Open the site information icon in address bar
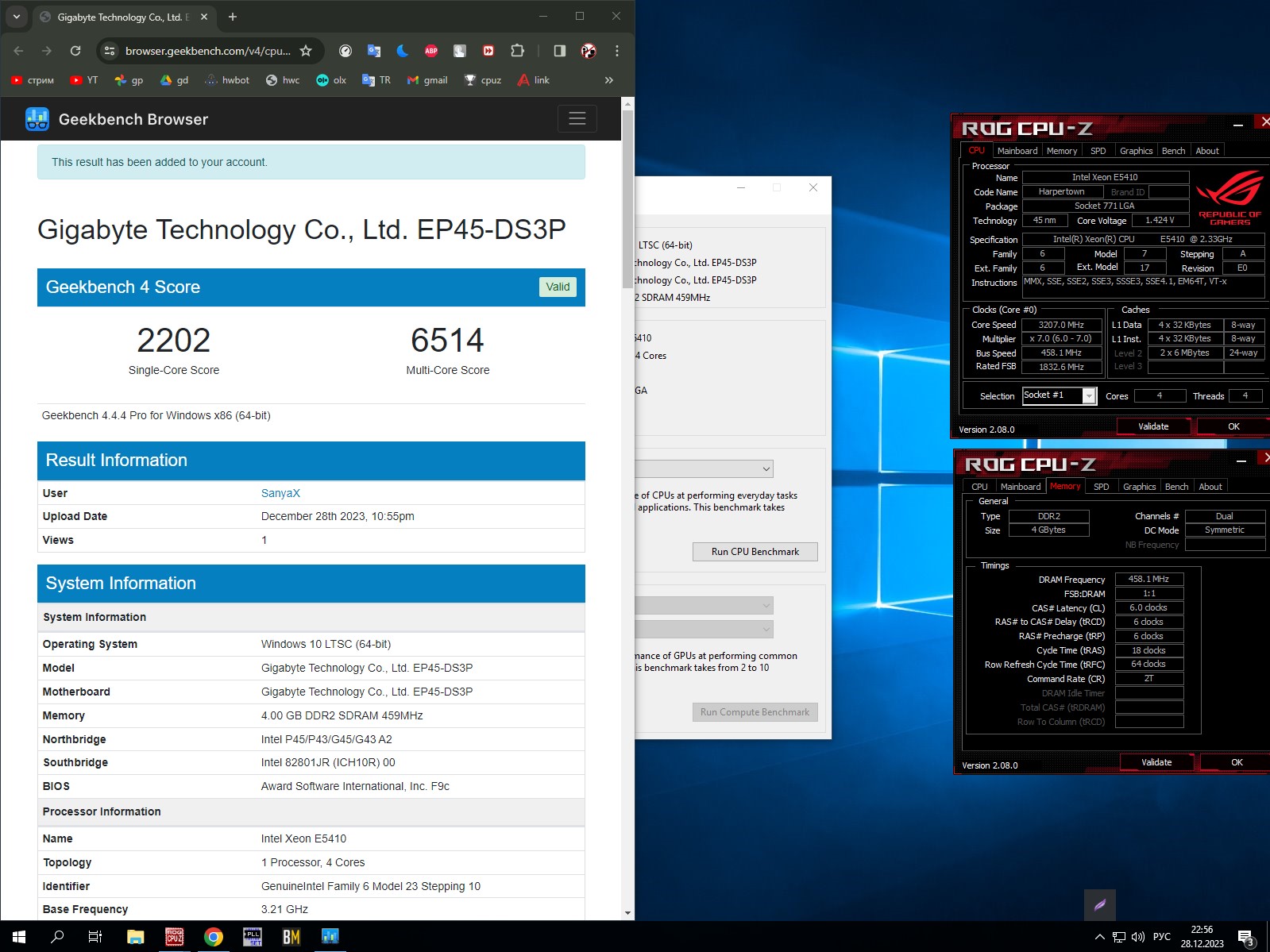Screen dimensions: 1270x952 pos(110,51)
